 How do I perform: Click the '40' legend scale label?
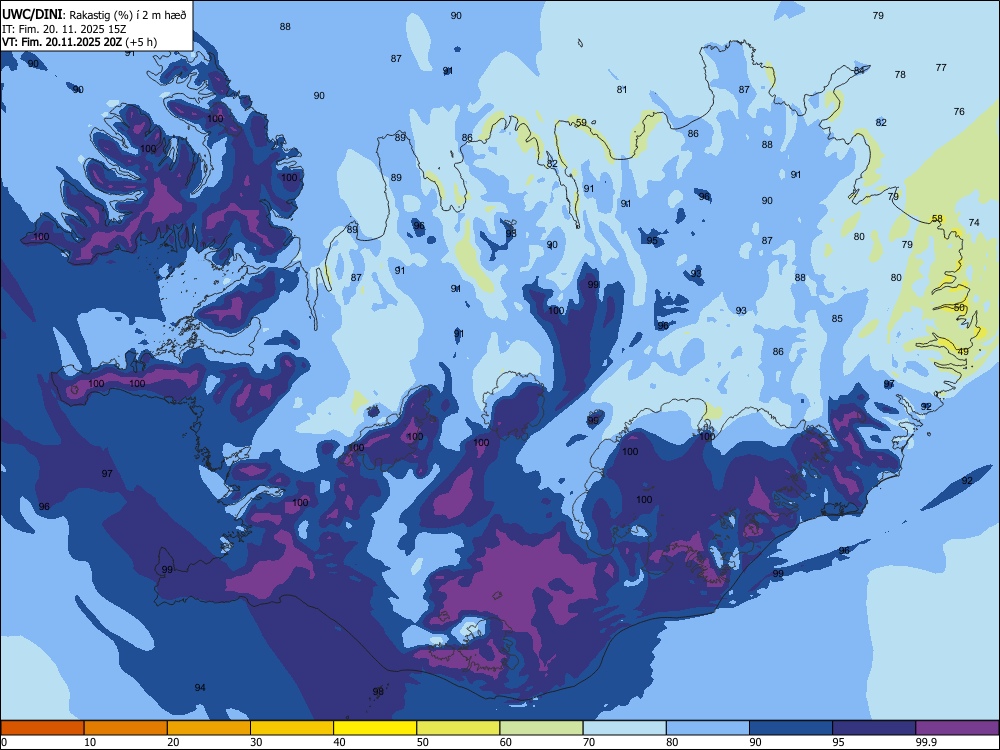coord(339,742)
